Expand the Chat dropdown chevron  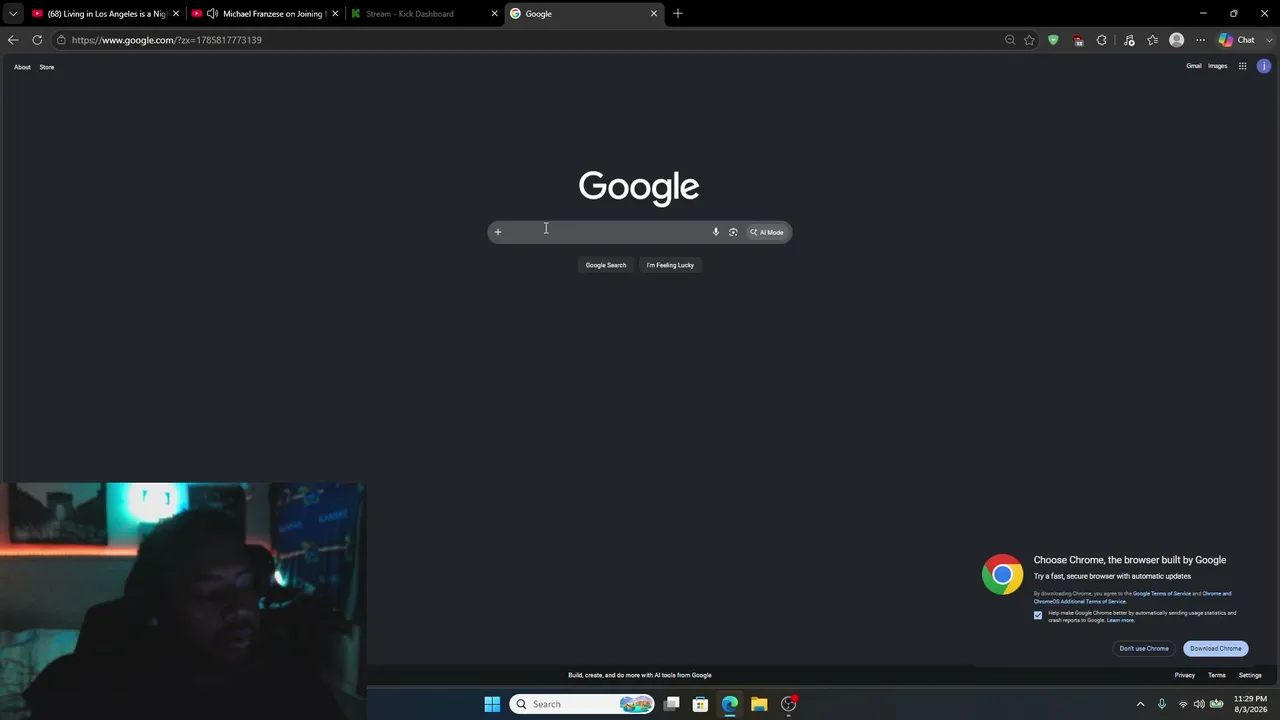point(1269,40)
